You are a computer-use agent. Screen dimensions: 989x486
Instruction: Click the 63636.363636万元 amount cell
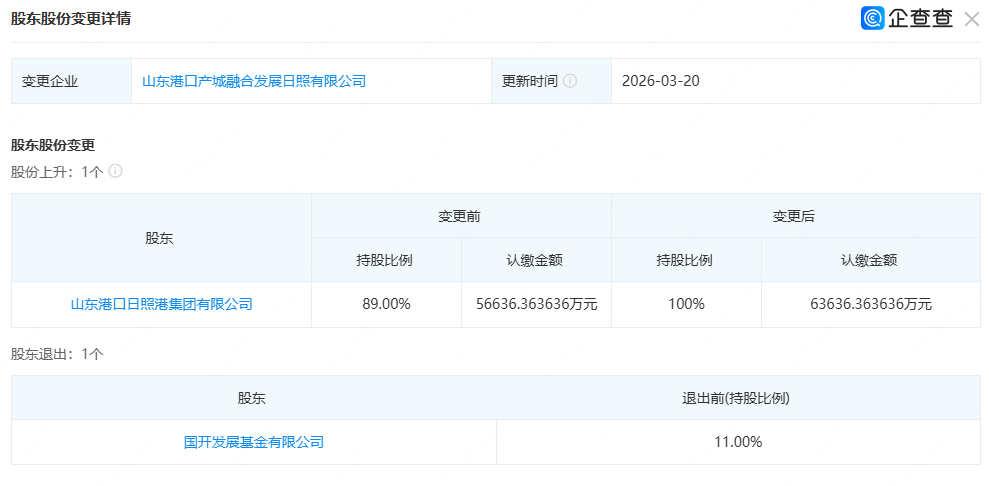click(x=871, y=304)
